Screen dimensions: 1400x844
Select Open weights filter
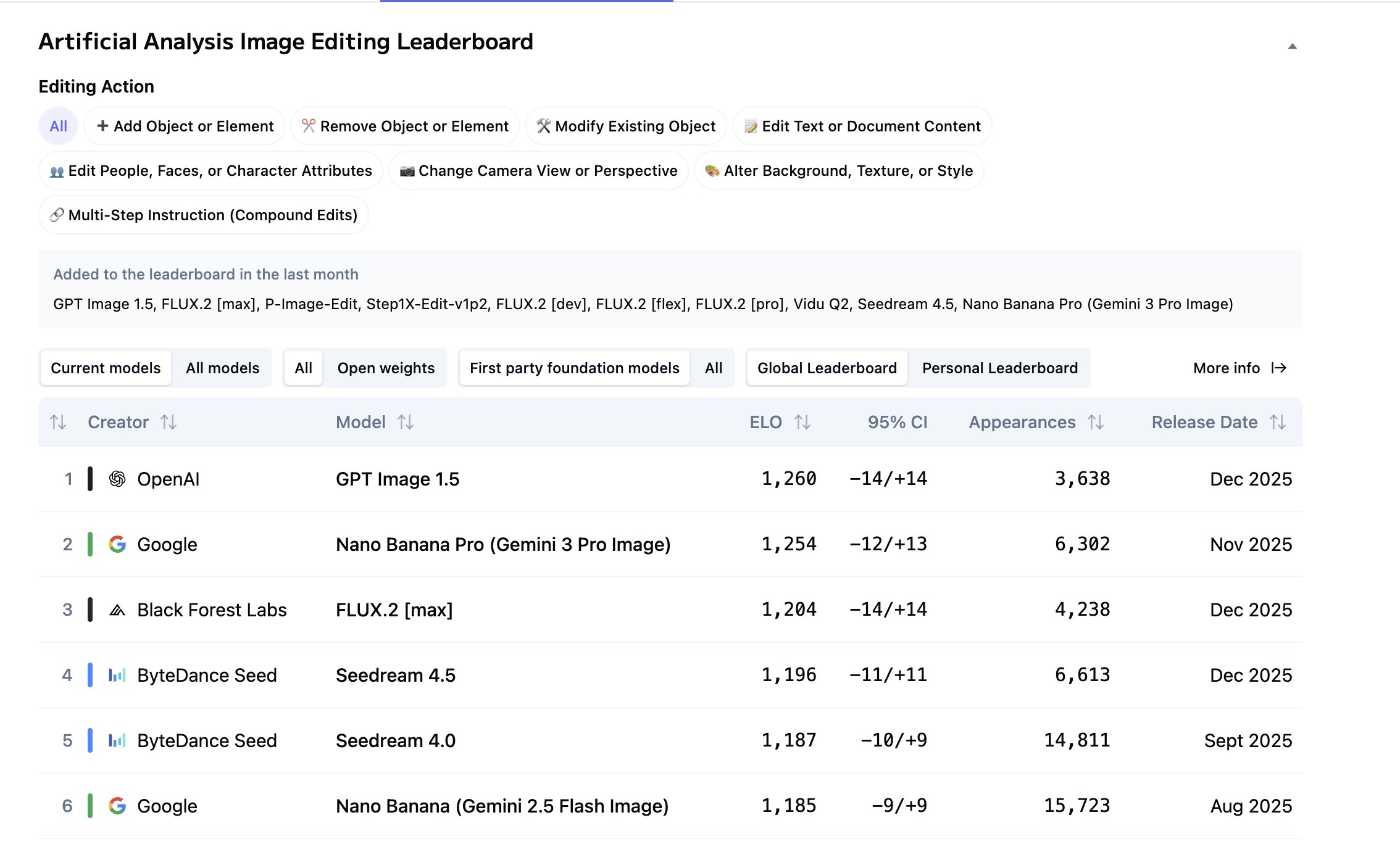click(386, 368)
